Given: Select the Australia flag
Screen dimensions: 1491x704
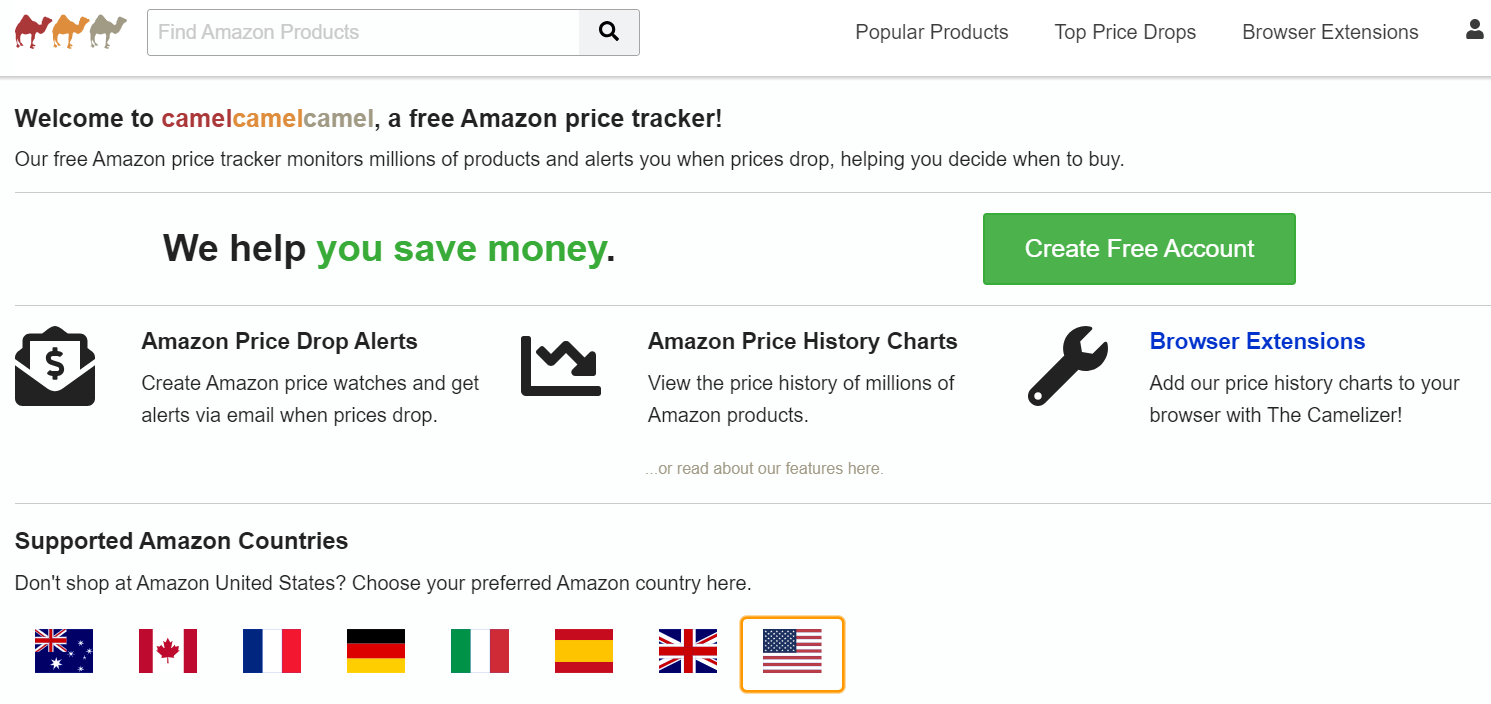Looking at the screenshot, I should pos(64,651).
